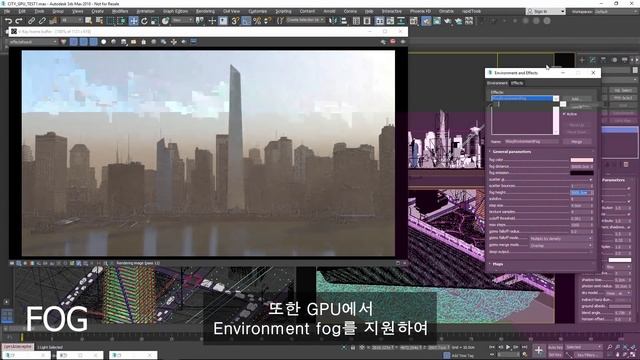Image resolution: width=640 pixels, height=360 pixels.
Task: Activate the Select and Move tool
Action: 133,21
